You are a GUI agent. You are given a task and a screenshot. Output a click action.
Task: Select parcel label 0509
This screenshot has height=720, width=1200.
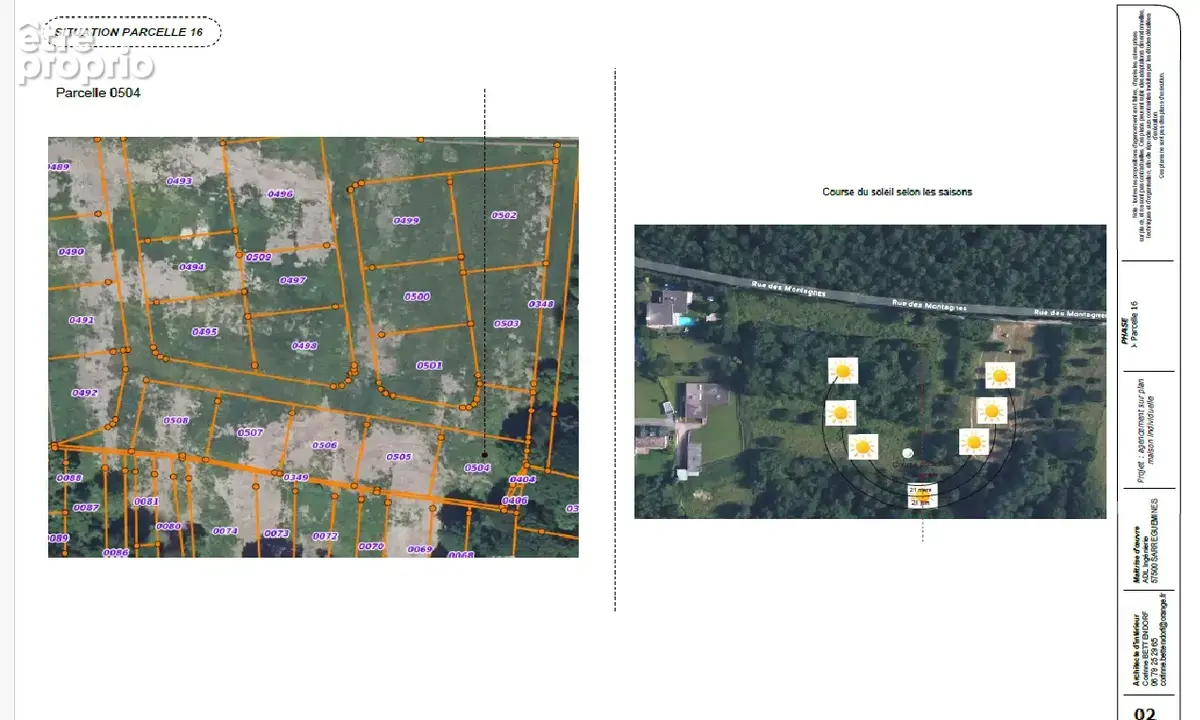coord(258,257)
